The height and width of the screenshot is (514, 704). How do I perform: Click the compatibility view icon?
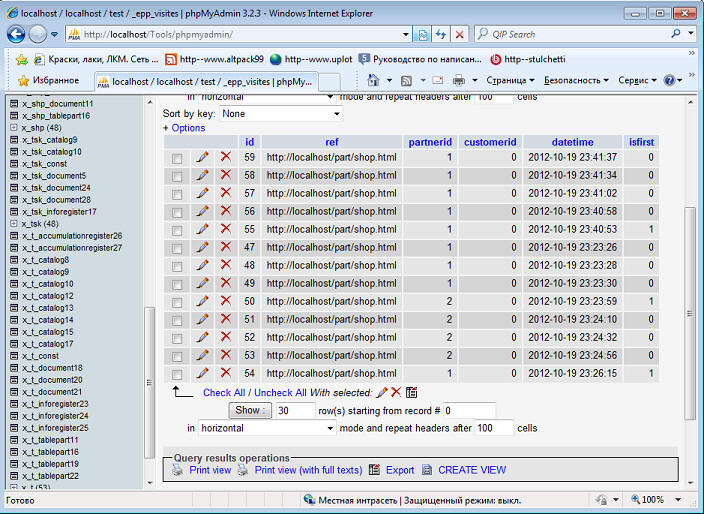point(422,34)
